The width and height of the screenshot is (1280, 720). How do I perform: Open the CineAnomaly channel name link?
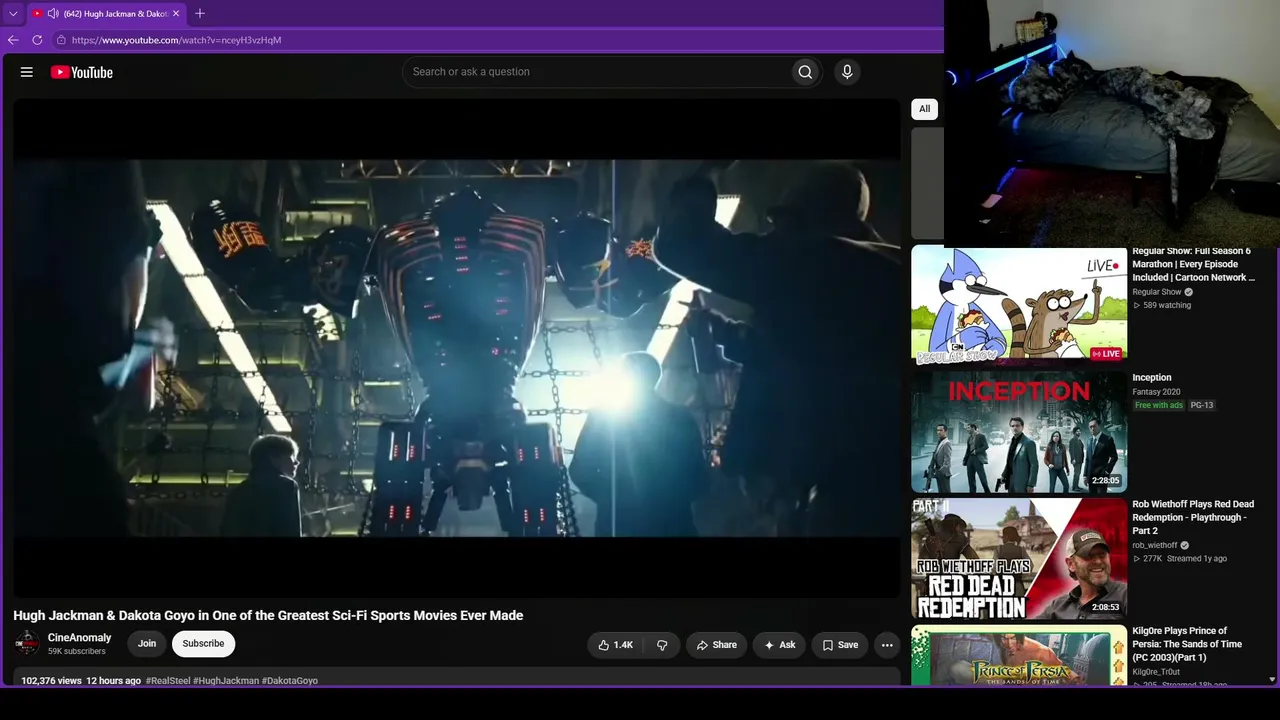80,638
